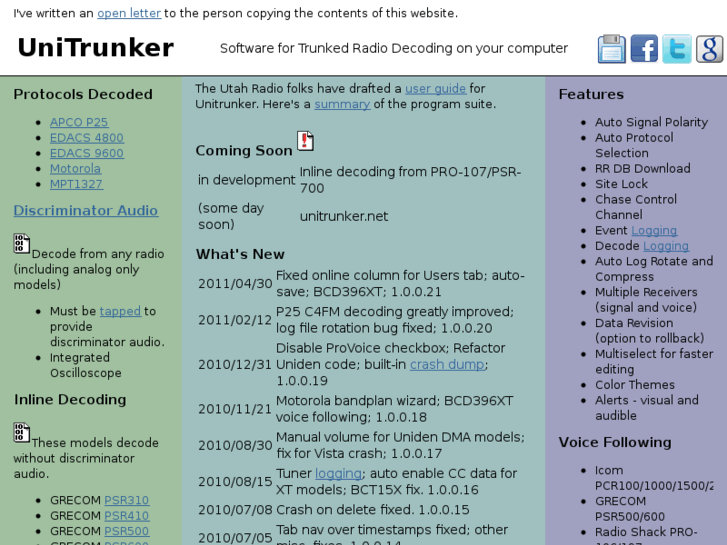This screenshot has height=545, width=727.
Task: Select the 2010/11/21 date entry
Action: (235, 409)
